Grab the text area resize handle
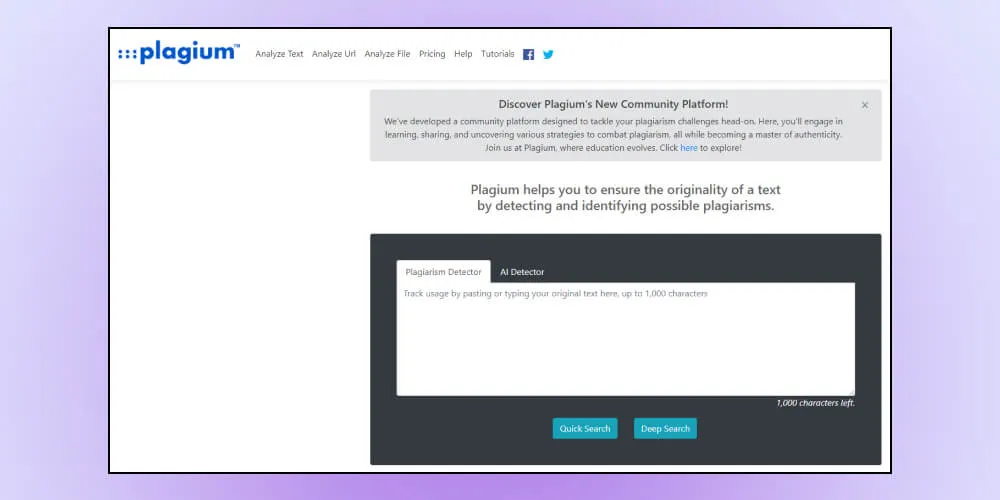Screen dimensions: 1000x500 click(x=852, y=392)
